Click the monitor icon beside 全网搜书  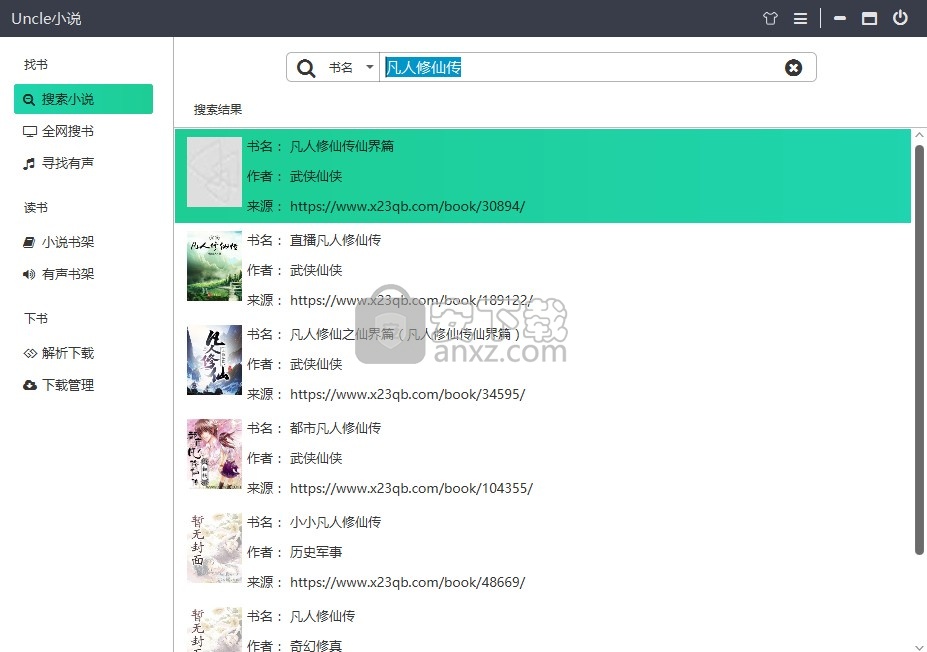(x=30, y=131)
